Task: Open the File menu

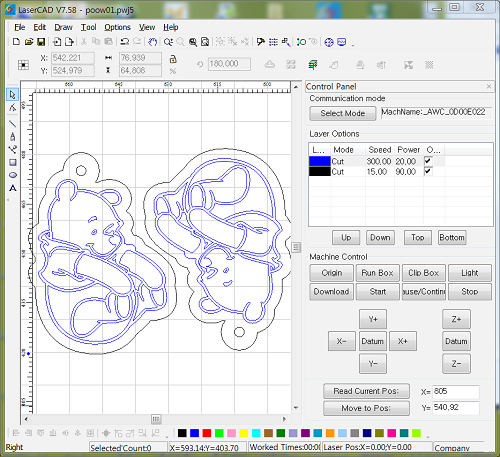Action: [x=20, y=27]
